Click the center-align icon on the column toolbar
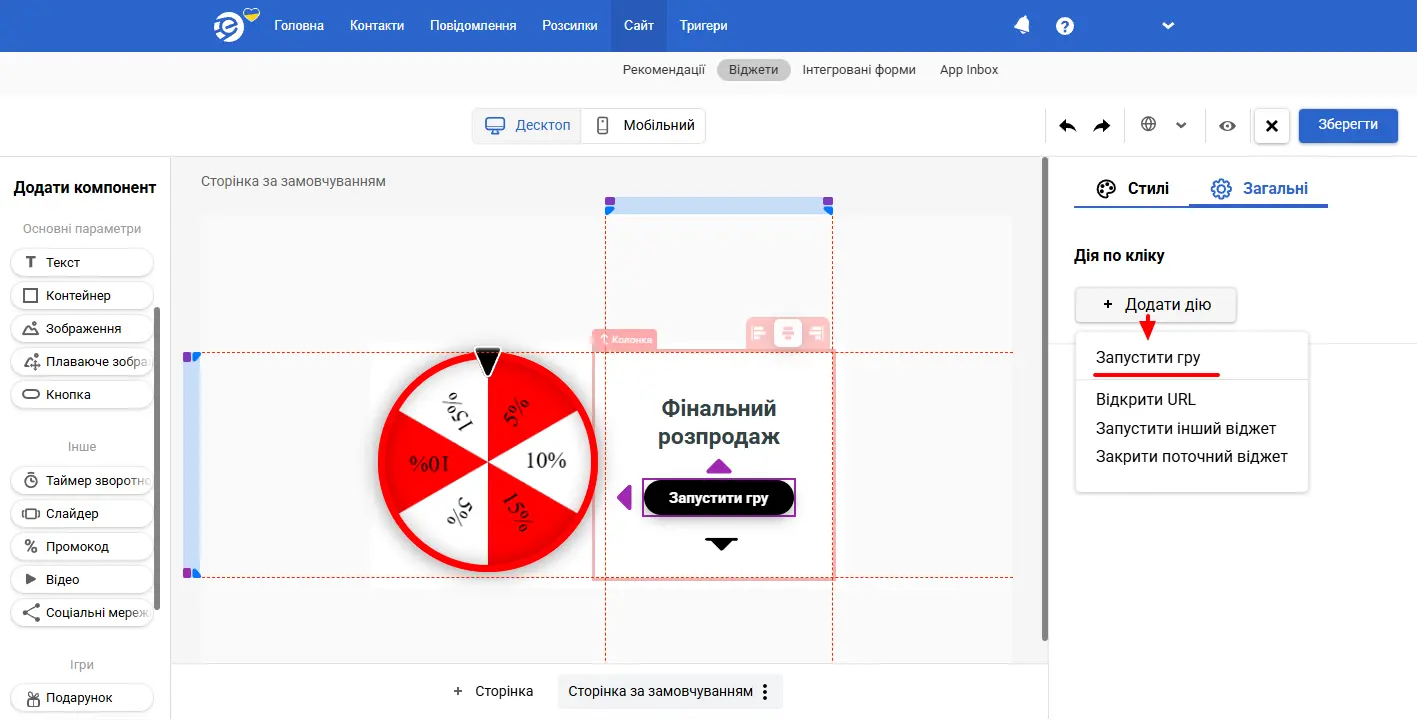1417x720 pixels. click(x=787, y=331)
